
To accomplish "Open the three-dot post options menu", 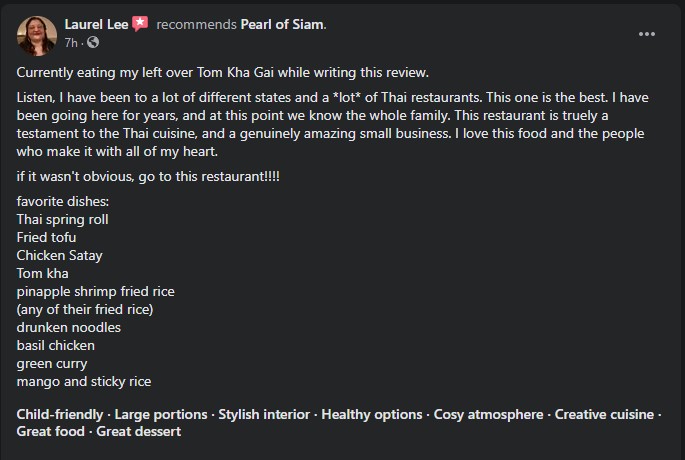I will coord(647,34).
